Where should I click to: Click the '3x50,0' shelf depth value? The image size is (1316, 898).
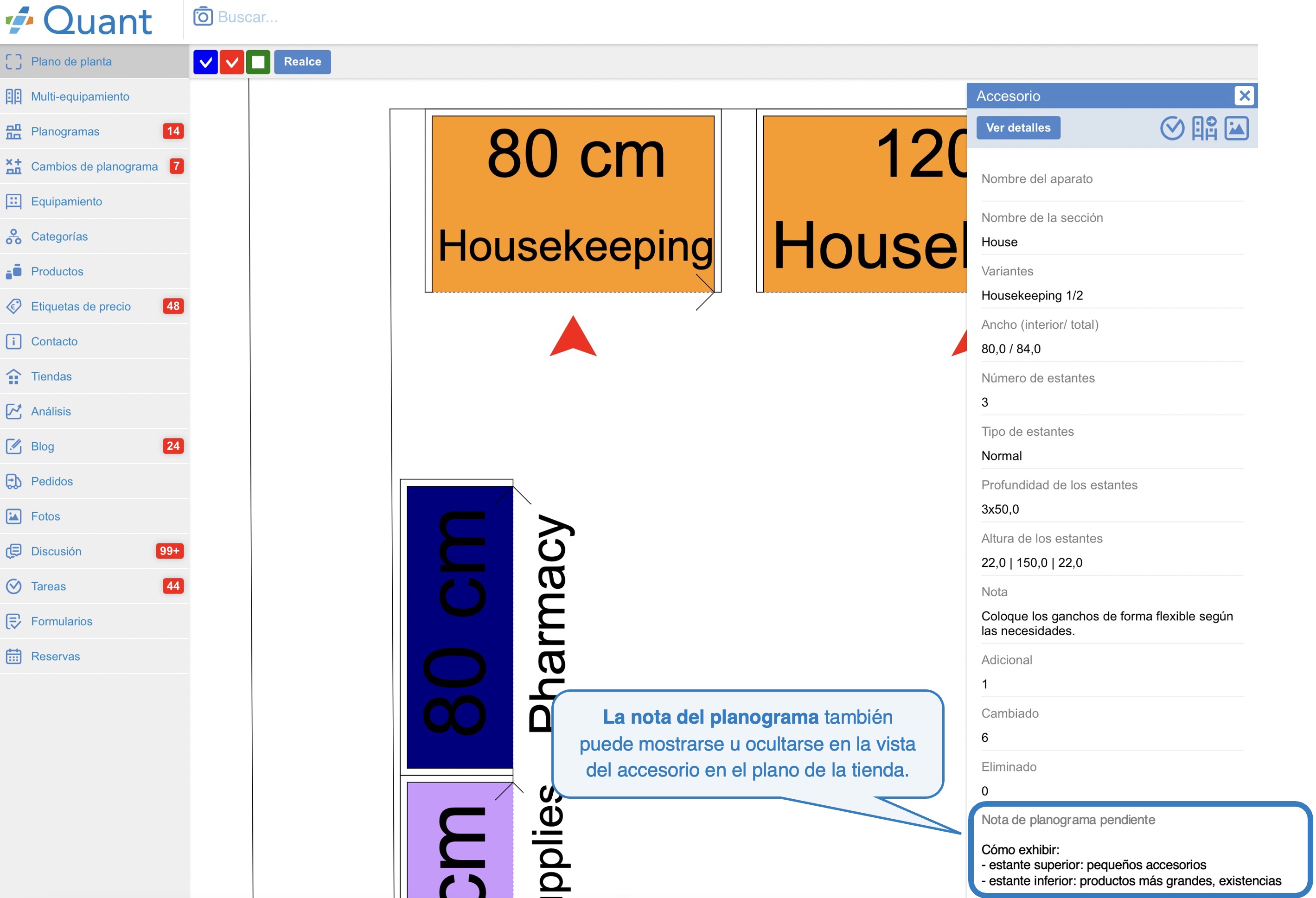[1000, 509]
